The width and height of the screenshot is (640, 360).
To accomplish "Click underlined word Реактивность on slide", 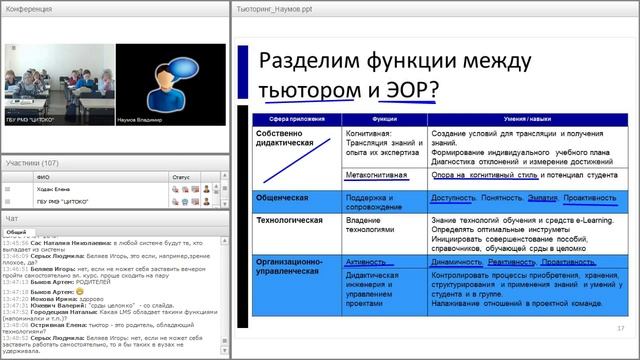I will [512, 262].
